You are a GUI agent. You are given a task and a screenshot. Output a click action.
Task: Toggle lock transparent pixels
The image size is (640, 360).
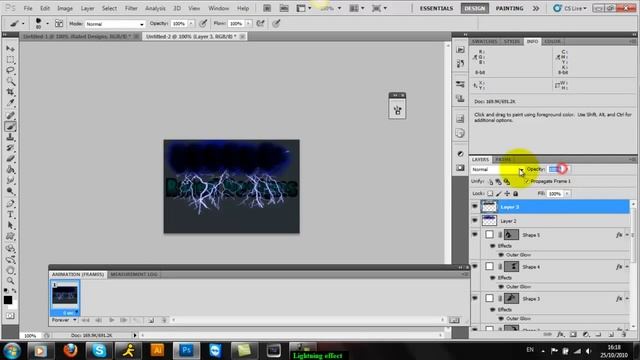490,193
